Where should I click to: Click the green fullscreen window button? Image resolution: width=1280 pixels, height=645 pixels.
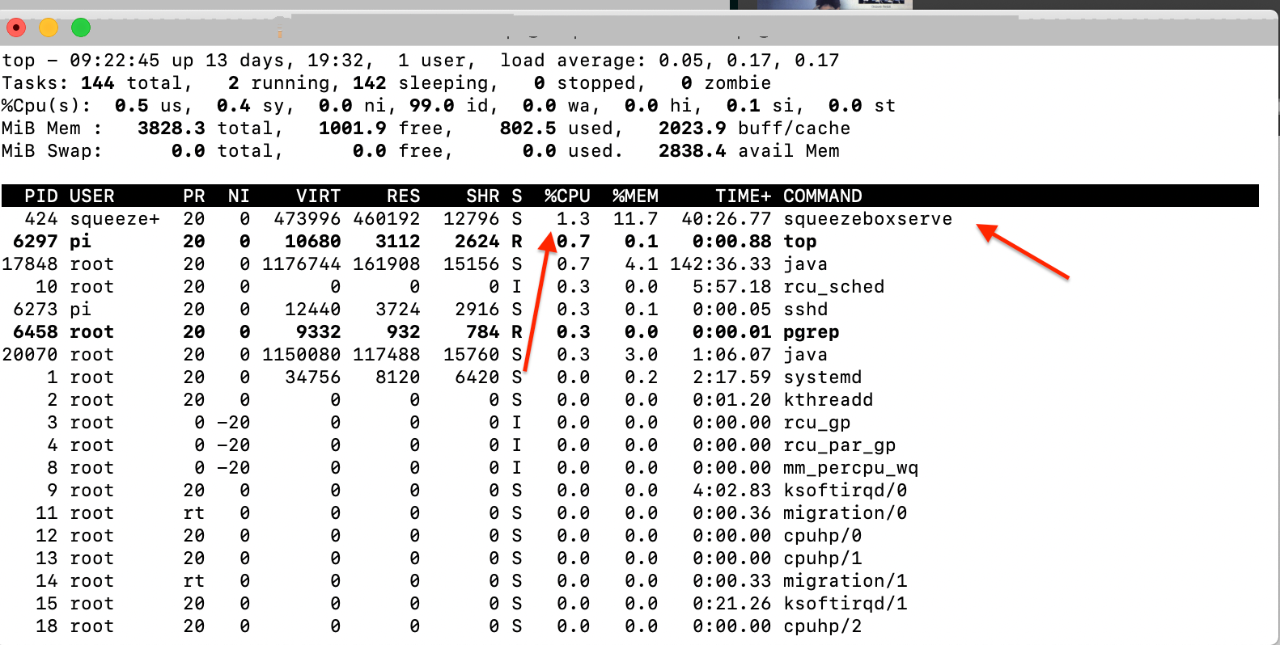point(81,28)
